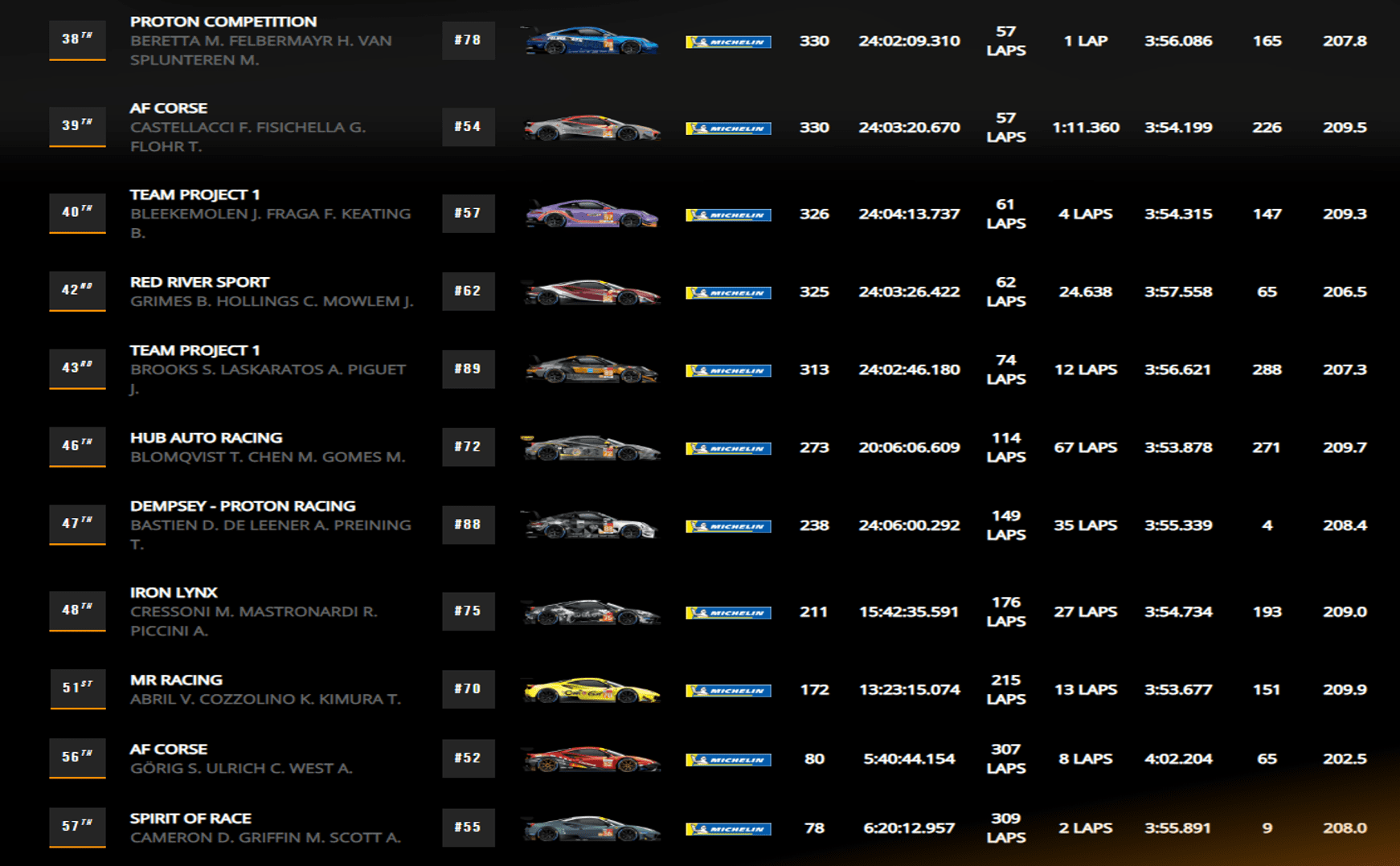Click the #55 Spirit of Race car image
The height and width of the screenshot is (866, 1400).
click(592, 828)
